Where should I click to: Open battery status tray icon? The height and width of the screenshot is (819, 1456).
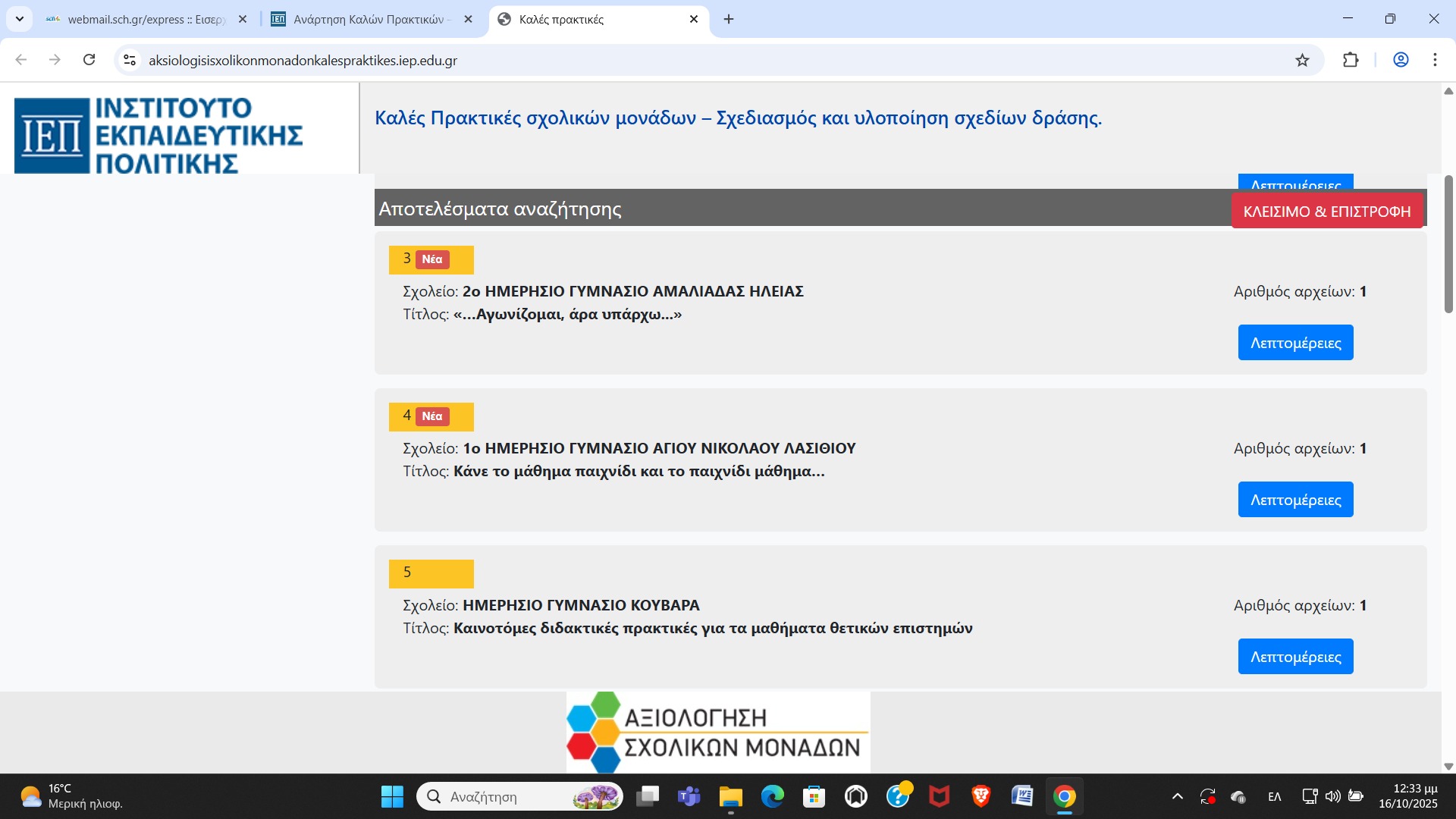click(x=1356, y=797)
